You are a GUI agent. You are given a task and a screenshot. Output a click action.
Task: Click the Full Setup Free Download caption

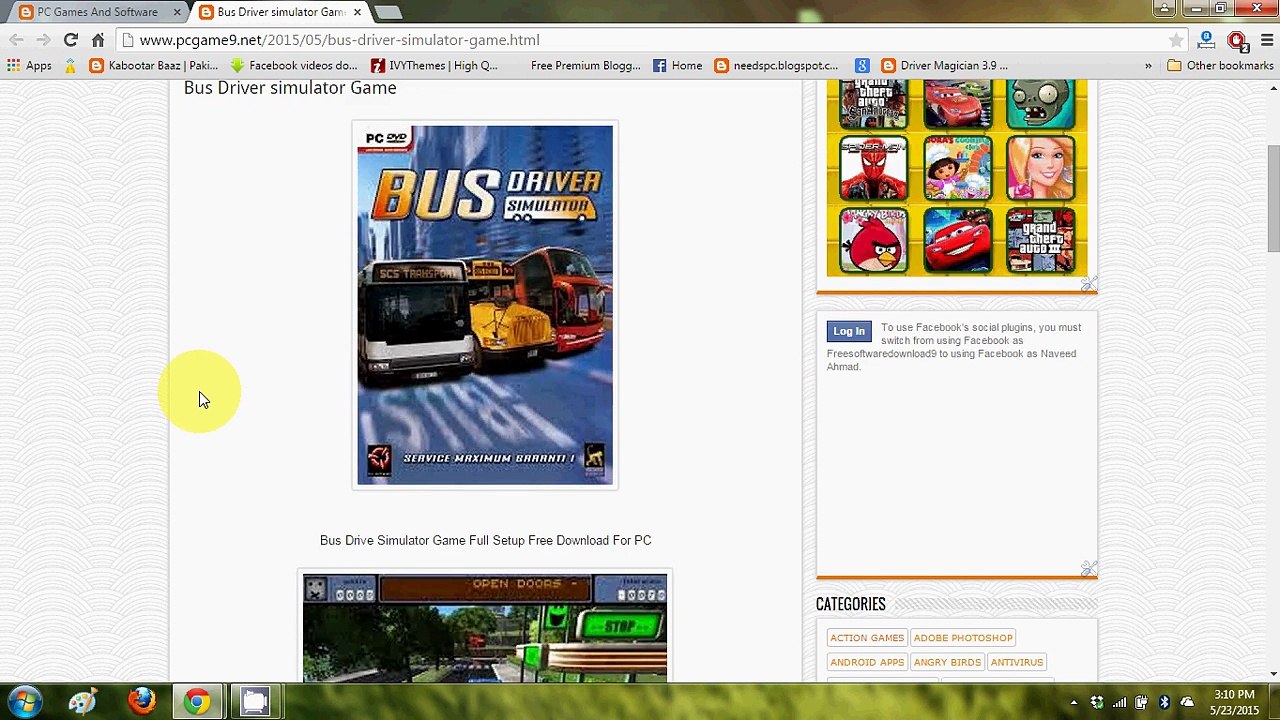click(485, 540)
